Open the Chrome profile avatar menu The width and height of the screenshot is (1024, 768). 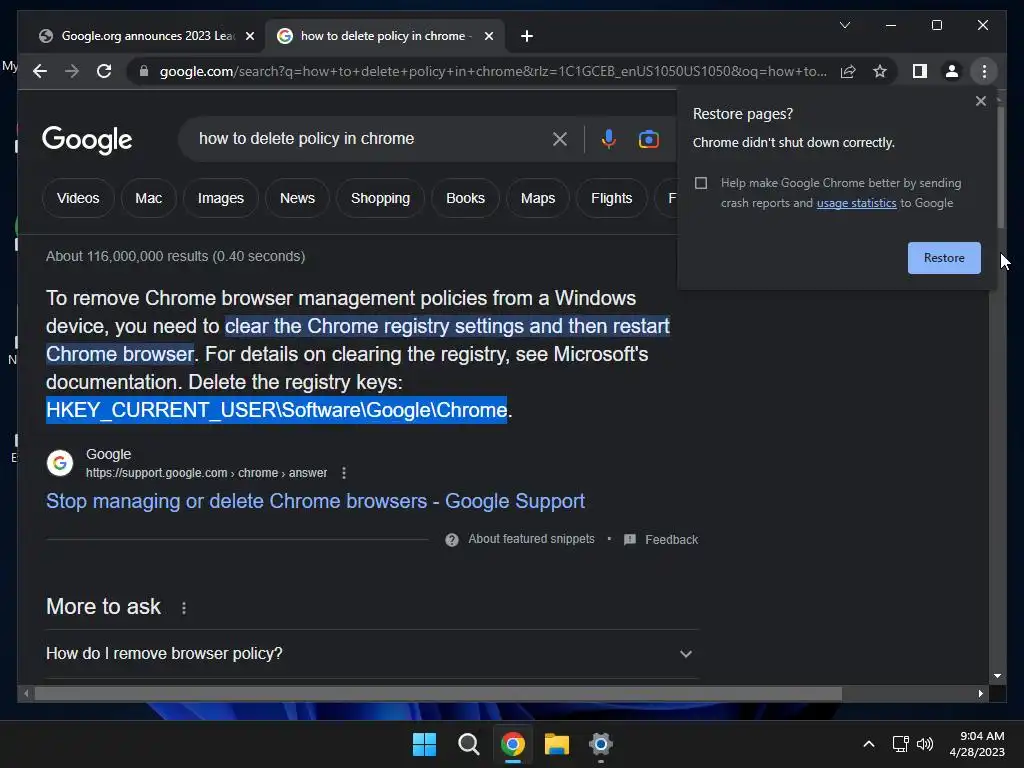pos(952,71)
